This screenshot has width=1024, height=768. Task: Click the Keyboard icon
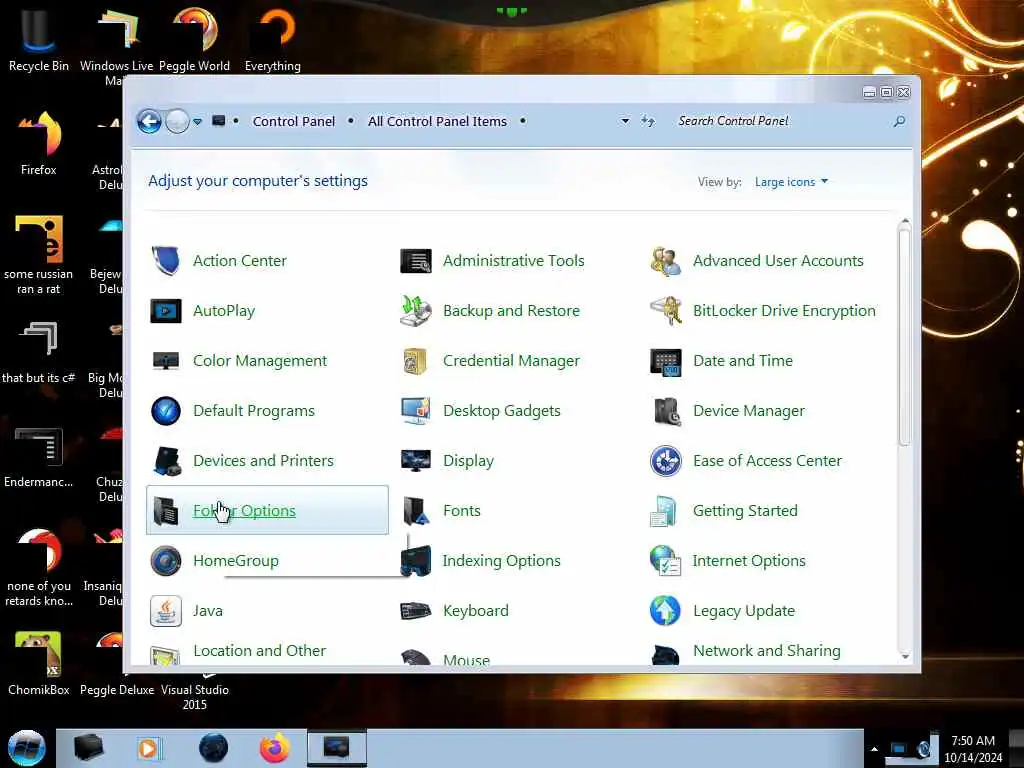point(416,611)
